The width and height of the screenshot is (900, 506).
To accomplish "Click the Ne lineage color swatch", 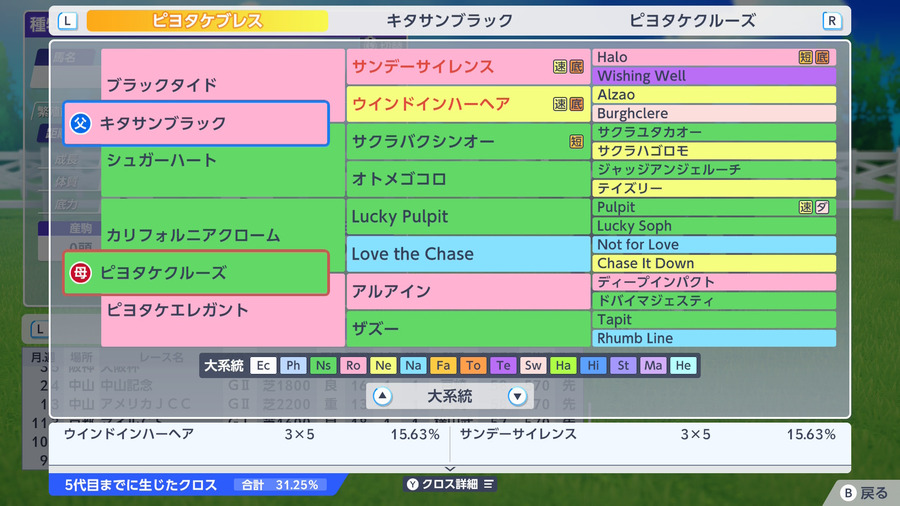I will (x=383, y=365).
